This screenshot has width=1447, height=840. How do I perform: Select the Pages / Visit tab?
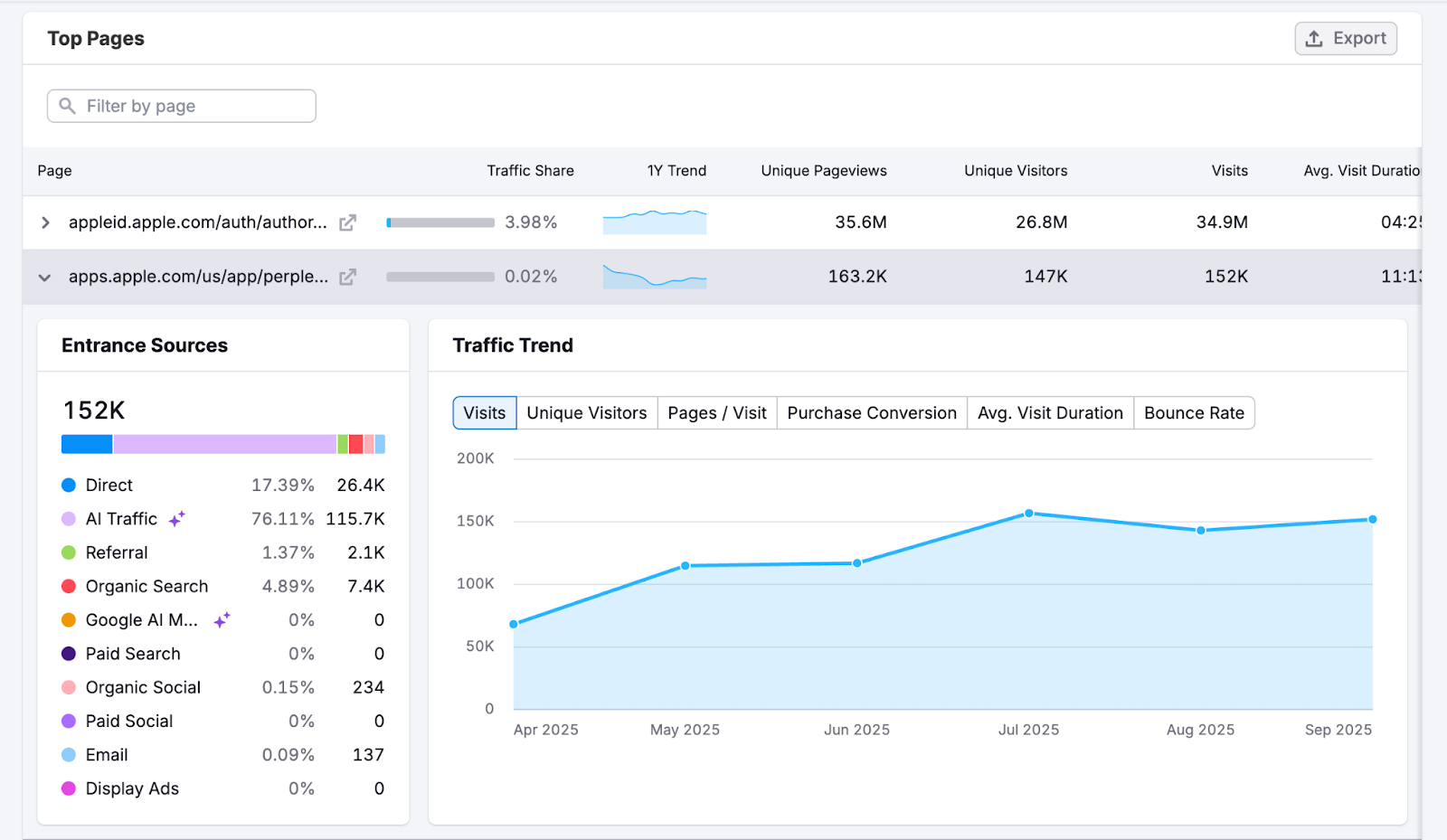pos(716,412)
